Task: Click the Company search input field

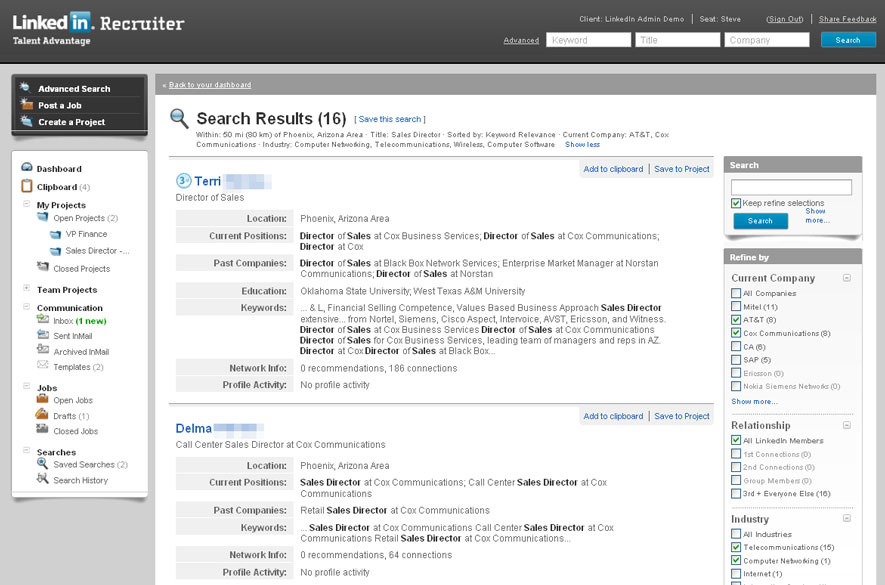Action: [766, 39]
